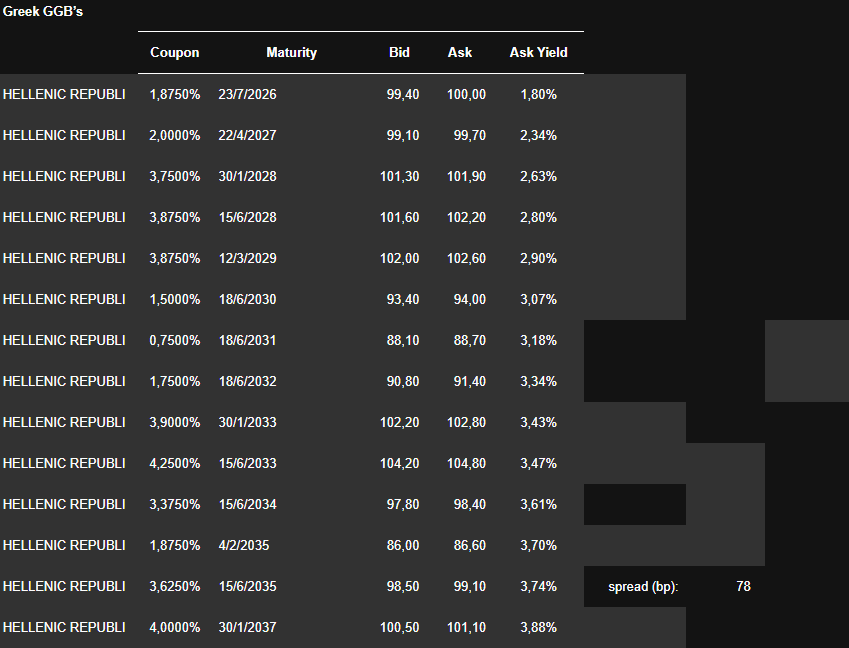
Task: Select the 18/6/2031 maturity cell
Action: (x=247, y=341)
